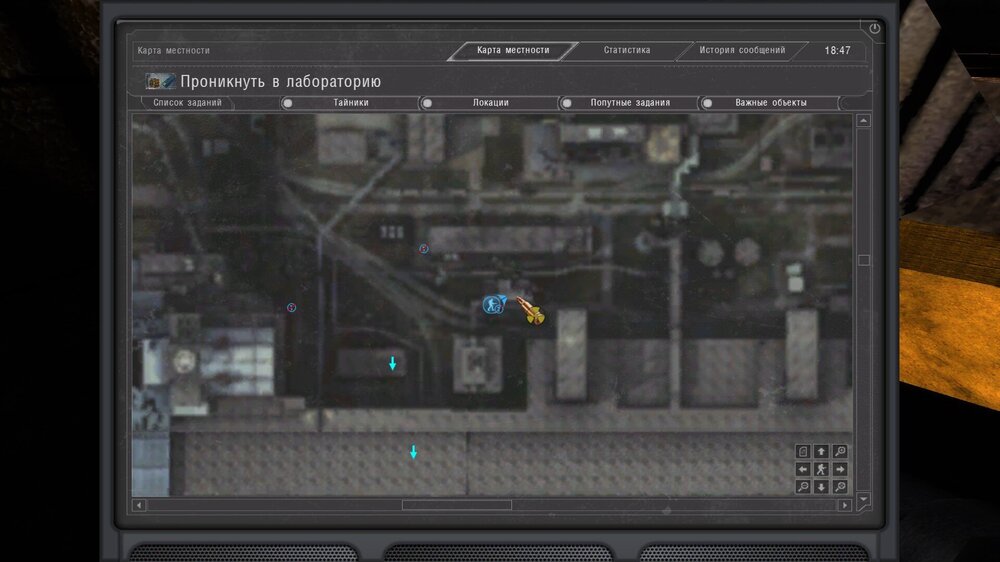Open the global map with the page icon
The height and width of the screenshot is (562, 1000).
coord(803,451)
